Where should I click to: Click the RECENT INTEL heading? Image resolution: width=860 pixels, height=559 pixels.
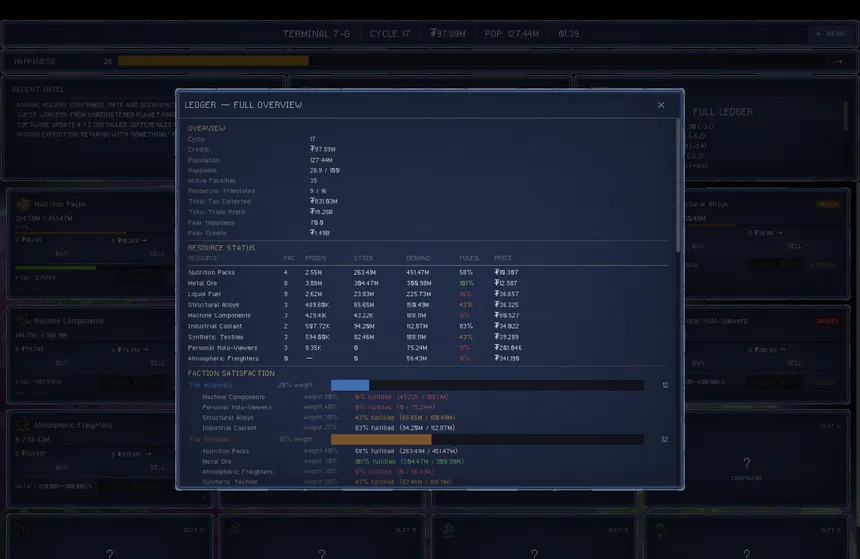pyautogui.click(x=38, y=89)
